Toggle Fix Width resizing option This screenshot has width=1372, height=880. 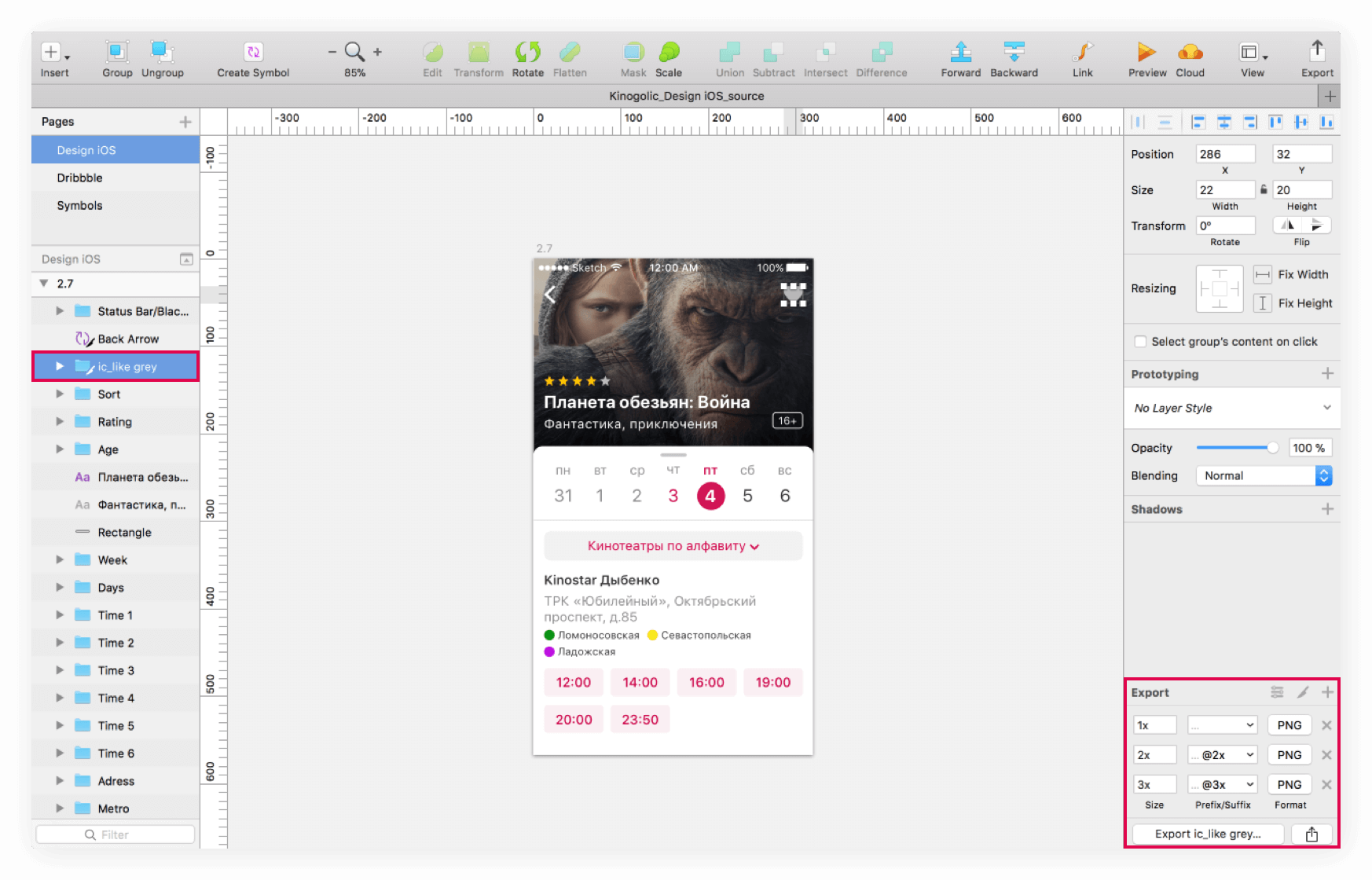click(1262, 275)
